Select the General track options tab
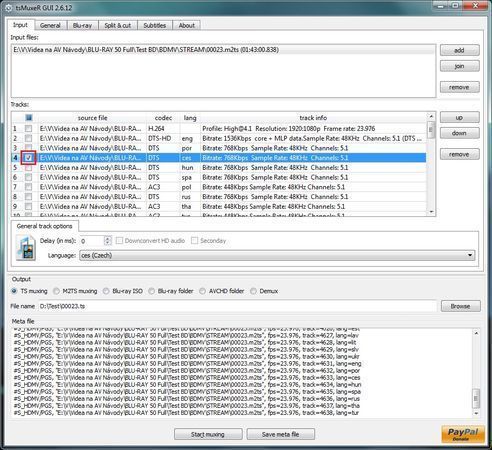This screenshot has height=450, width=492. point(45,226)
